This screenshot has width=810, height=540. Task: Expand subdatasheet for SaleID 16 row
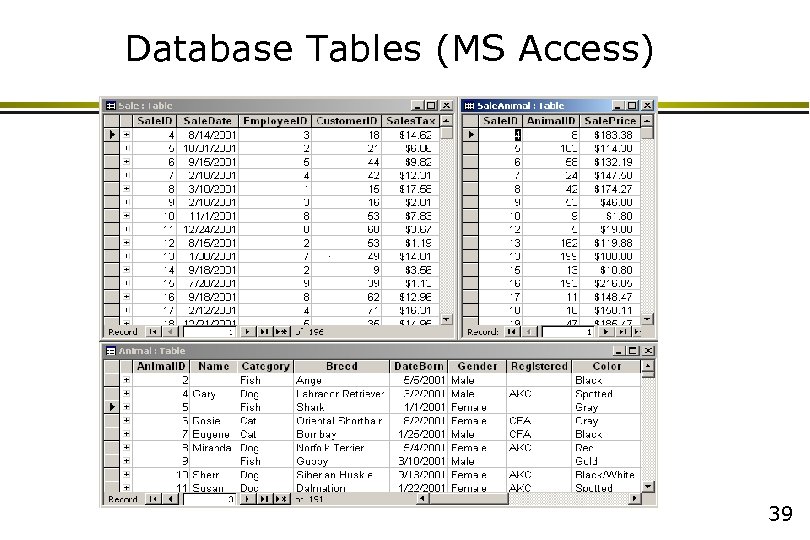click(127, 297)
